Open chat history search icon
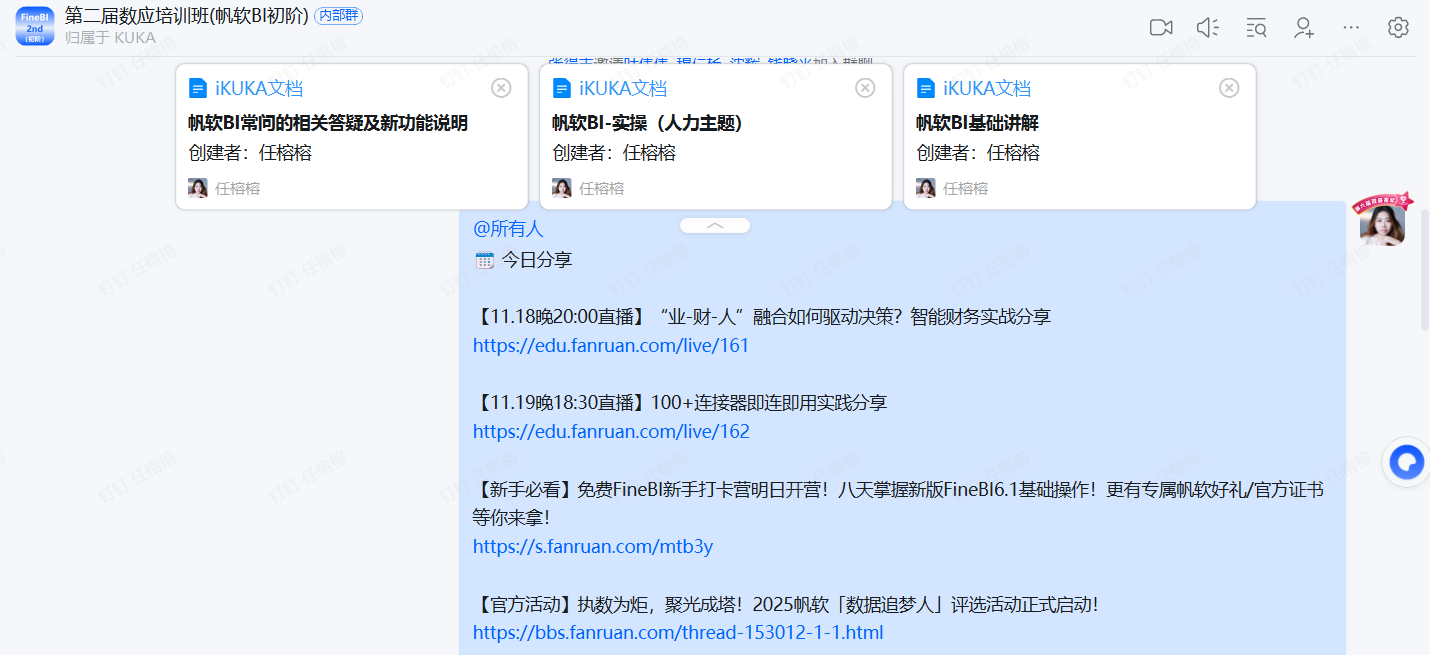This screenshot has height=655, width=1430. (x=1256, y=28)
